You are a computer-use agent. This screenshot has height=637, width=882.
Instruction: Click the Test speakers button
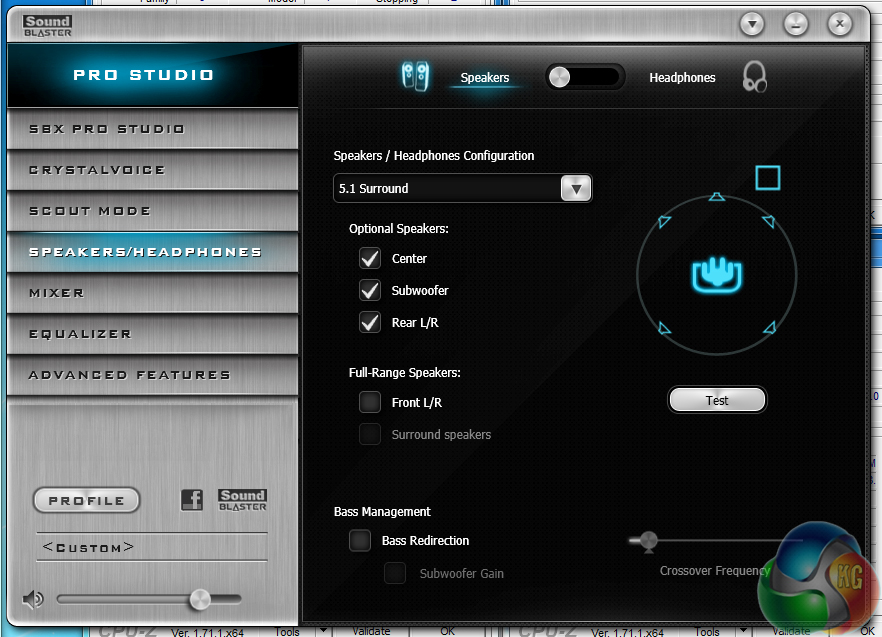(x=717, y=400)
